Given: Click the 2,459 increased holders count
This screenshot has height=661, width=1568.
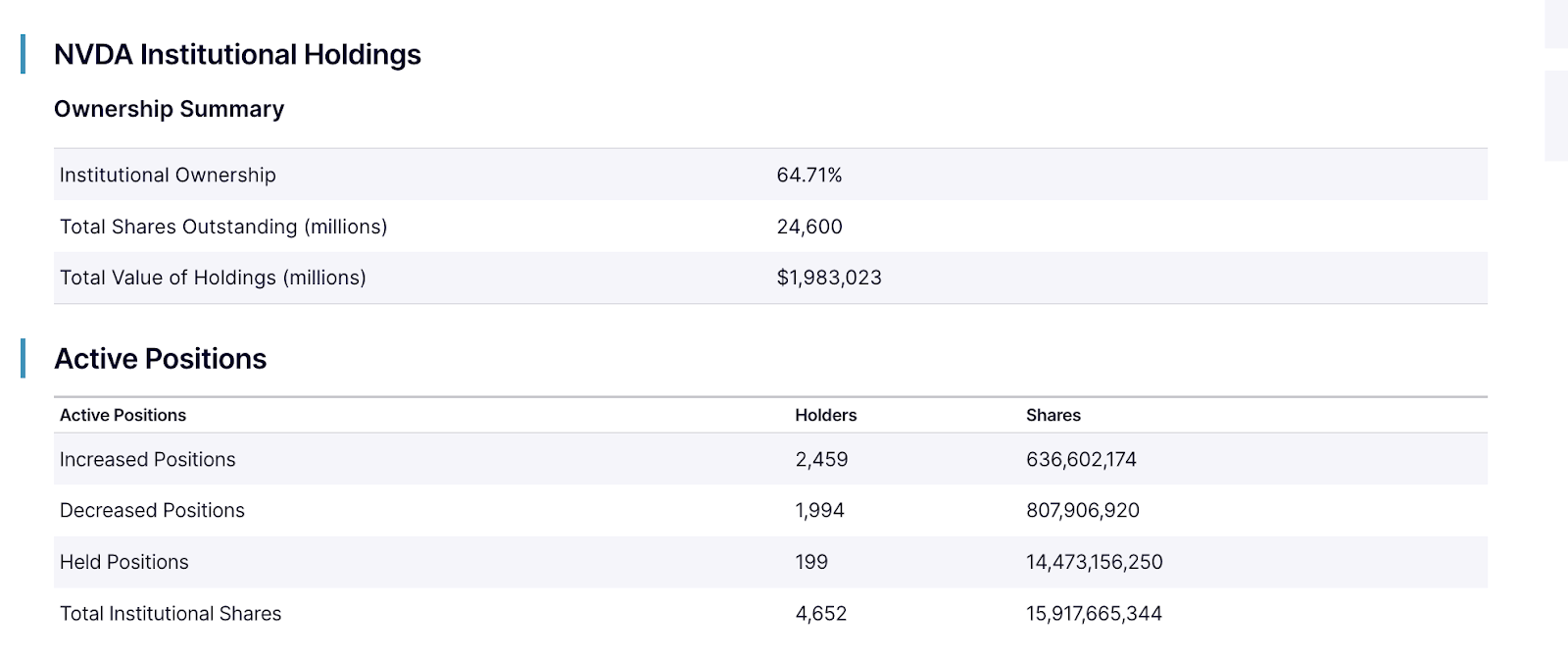Looking at the screenshot, I should [821, 459].
